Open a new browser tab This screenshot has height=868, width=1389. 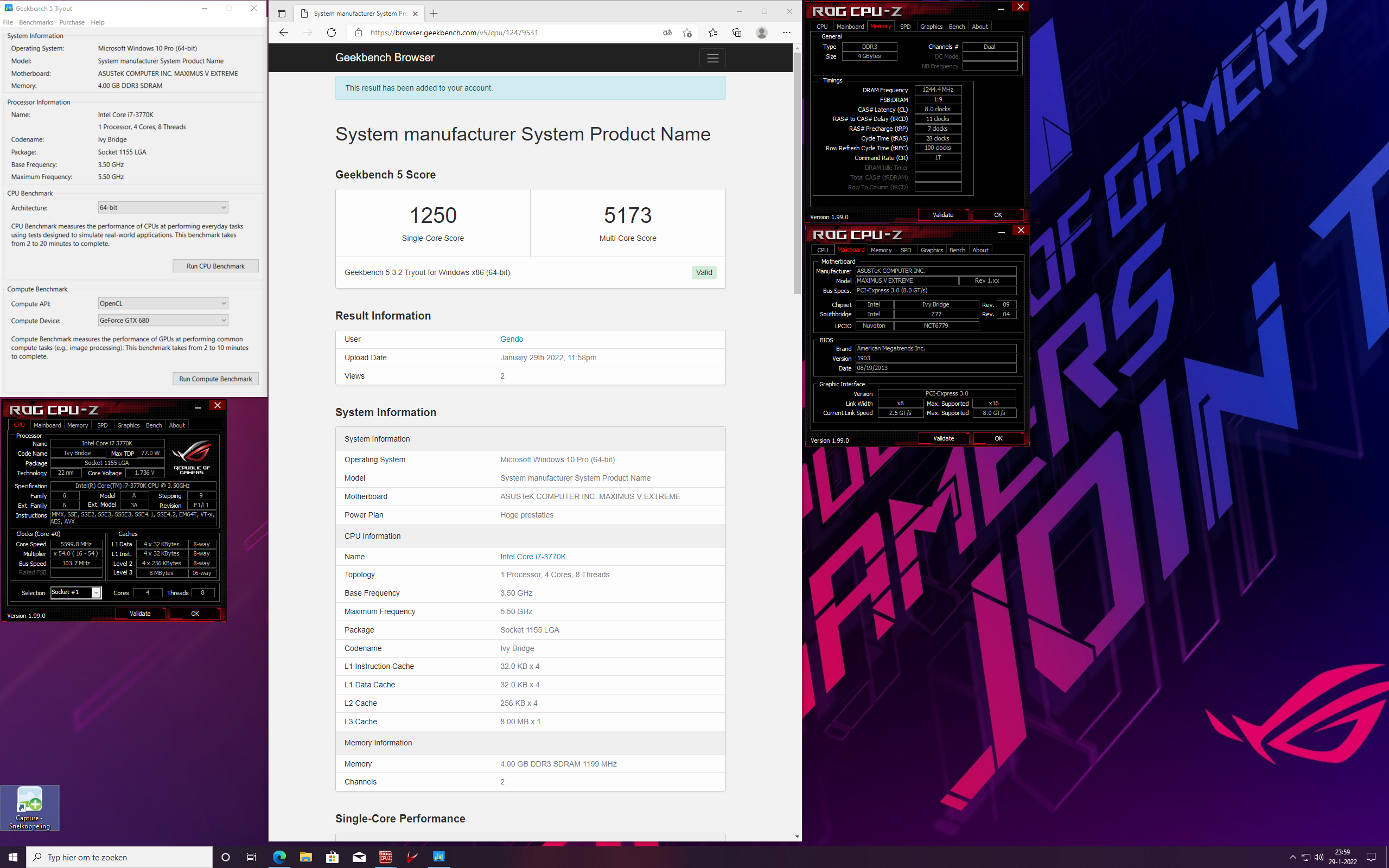(x=434, y=13)
